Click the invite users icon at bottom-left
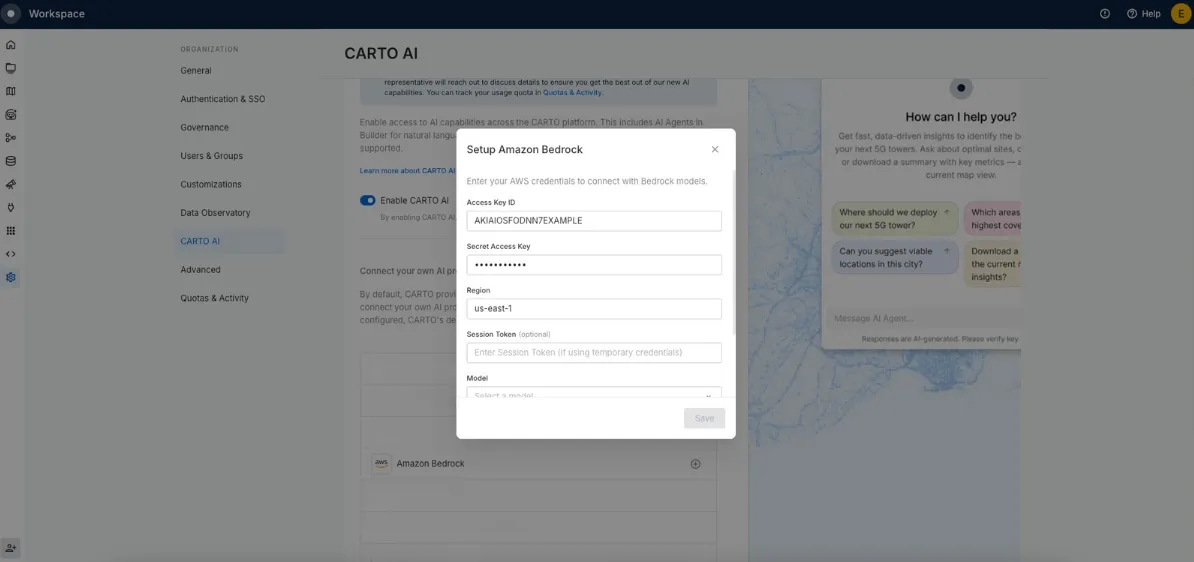The width and height of the screenshot is (1194, 562). coord(11,548)
